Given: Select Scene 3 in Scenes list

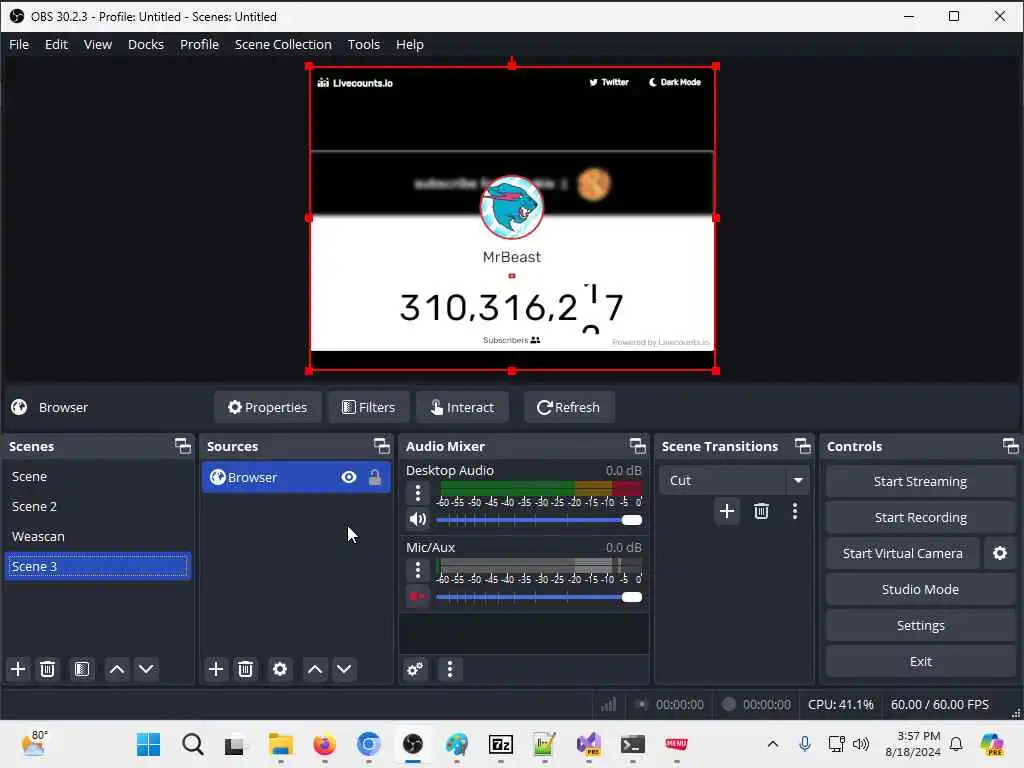Looking at the screenshot, I should click(98, 566).
